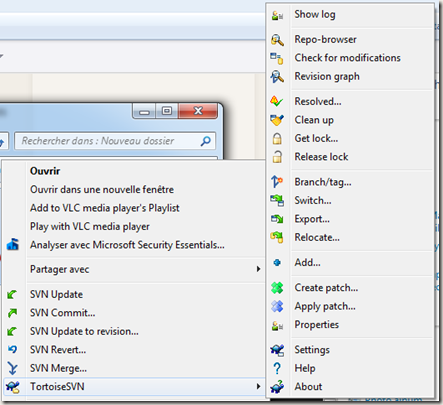The width and height of the screenshot is (443, 405).
Task: Click the Clean up broom icon
Action: [x=277, y=120]
